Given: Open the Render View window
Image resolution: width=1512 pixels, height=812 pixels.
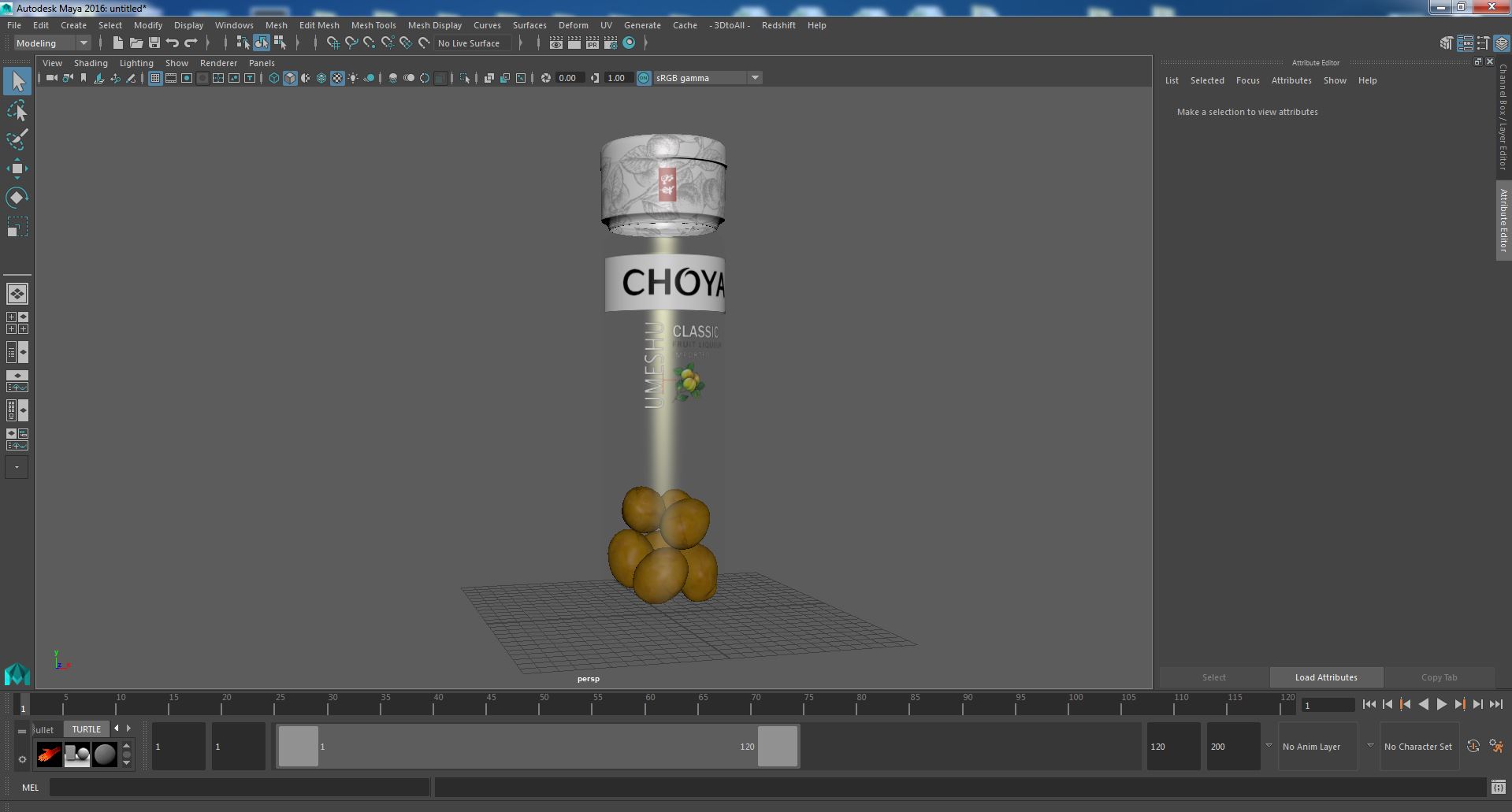Looking at the screenshot, I should 556,43.
